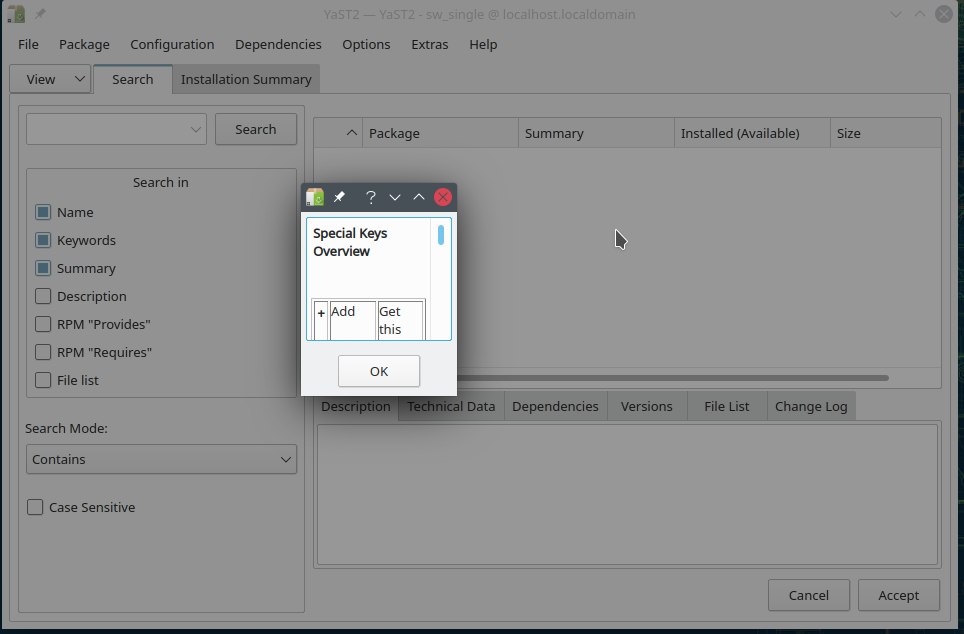Pin the main YaST2 window
This screenshot has height=634, width=964.
[40, 14]
